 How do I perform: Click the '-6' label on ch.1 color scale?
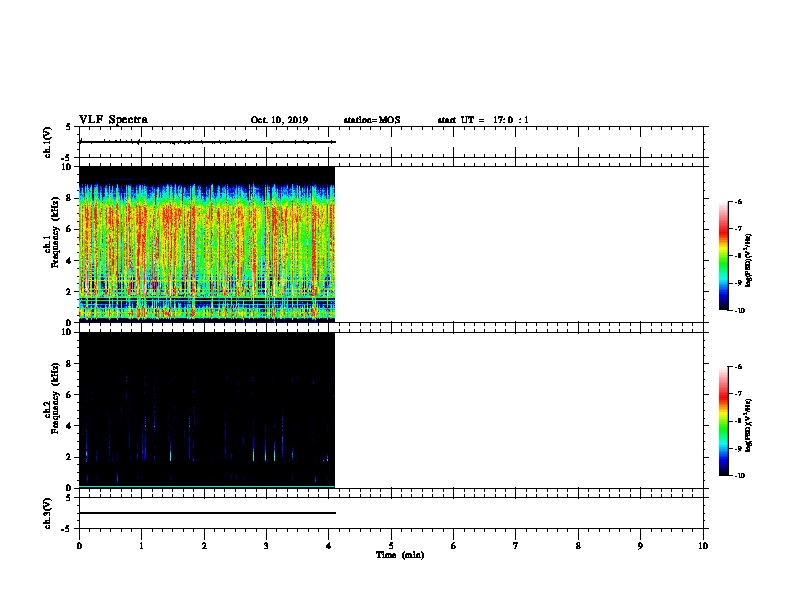pos(738,201)
